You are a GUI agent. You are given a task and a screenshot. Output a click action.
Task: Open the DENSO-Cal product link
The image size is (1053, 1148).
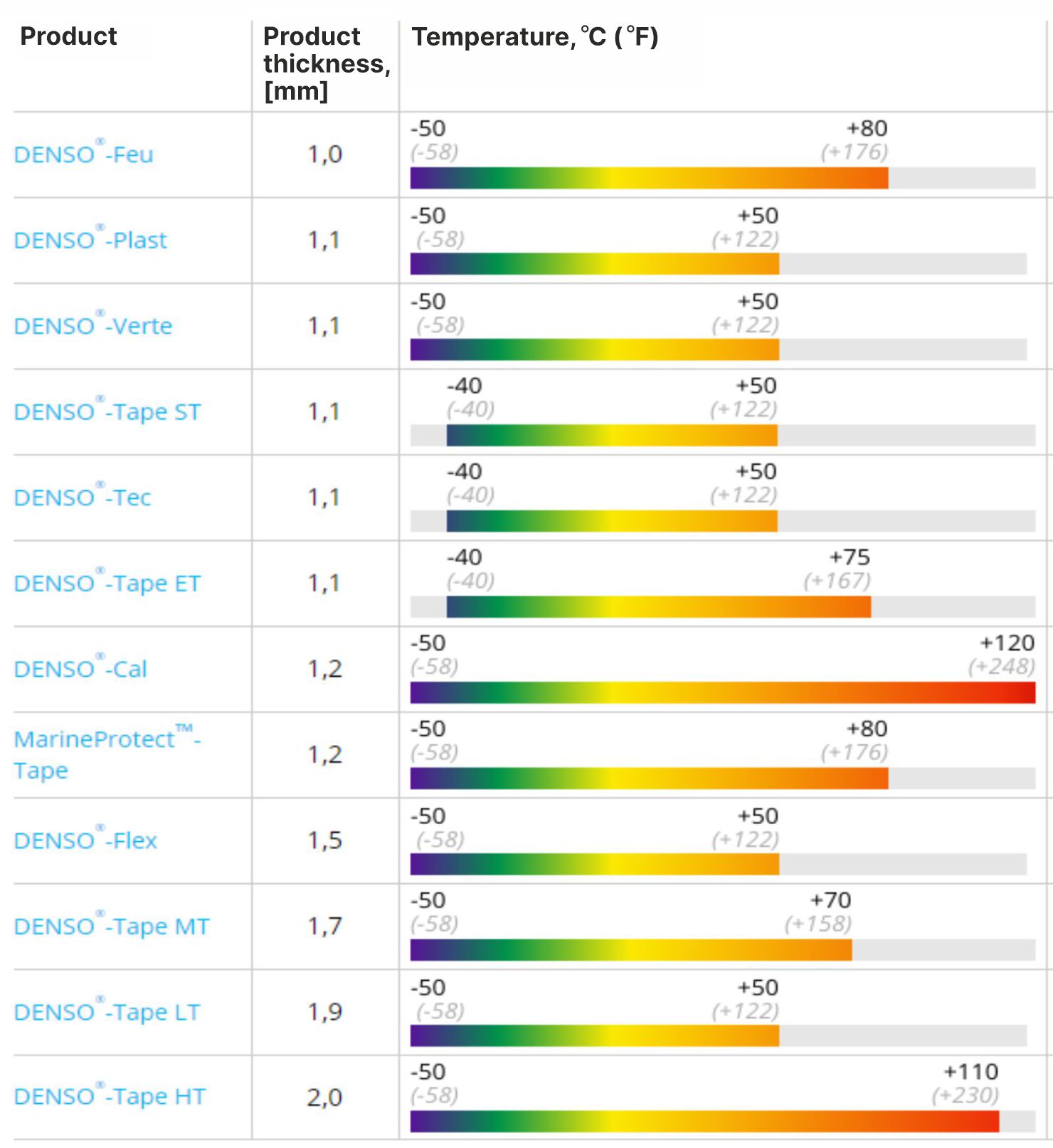coord(80,669)
